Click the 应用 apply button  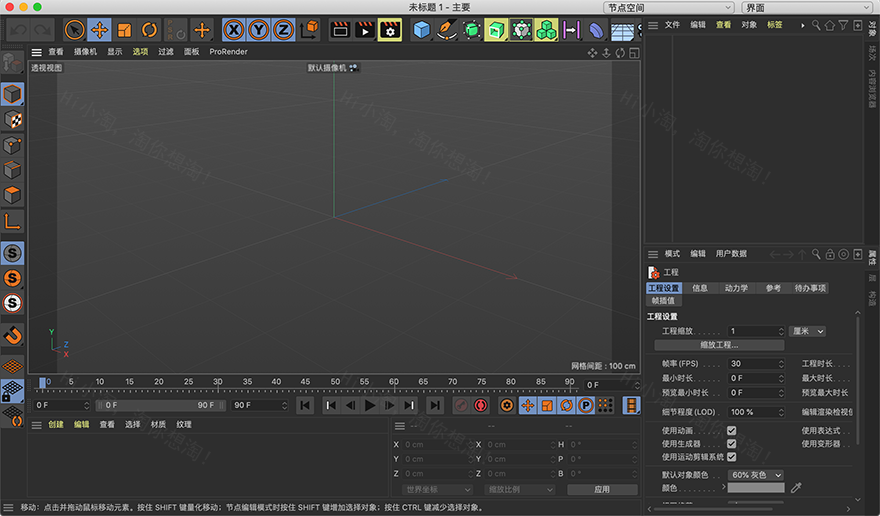tap(602, 490)
